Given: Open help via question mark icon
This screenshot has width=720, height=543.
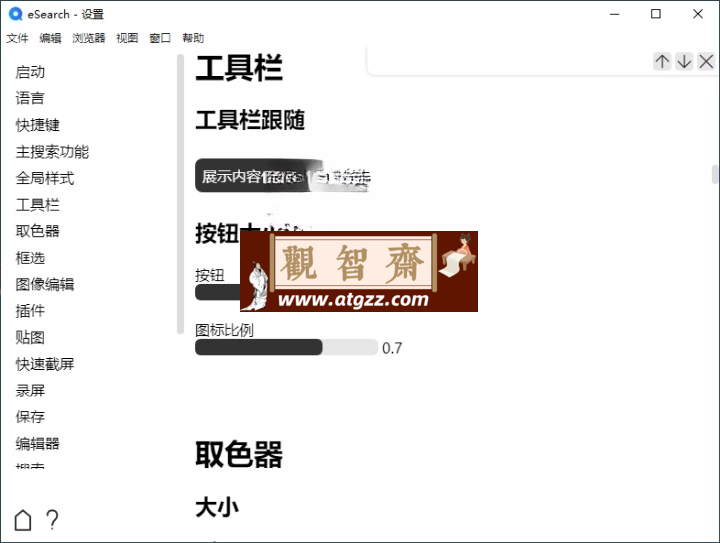Looking at the screenshot, I should (x=52, y=520).
